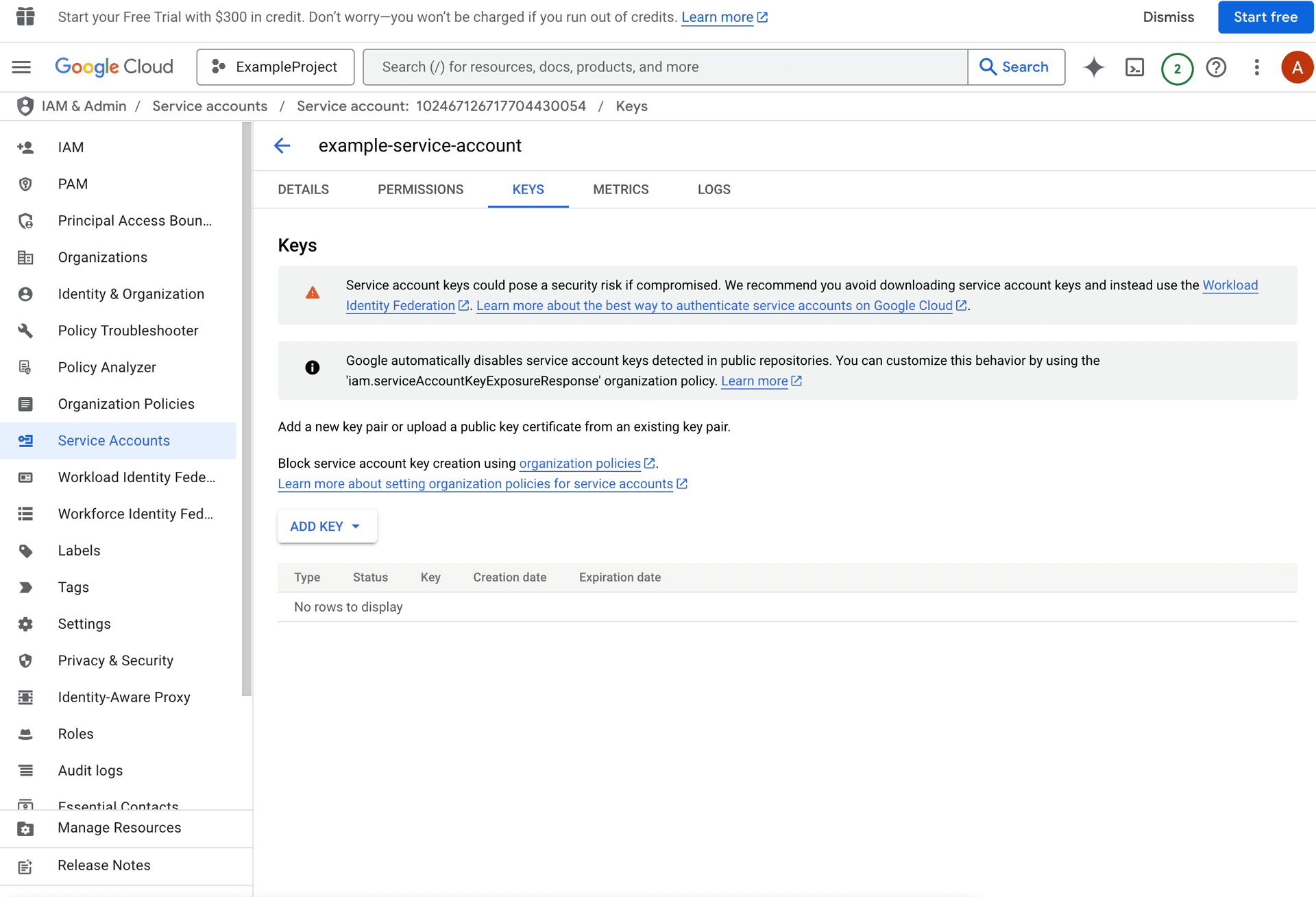The width and height of the screenshot is (1316, 897).
Task: Click the Settings gear icon
Action: click(x=25, y=624)
